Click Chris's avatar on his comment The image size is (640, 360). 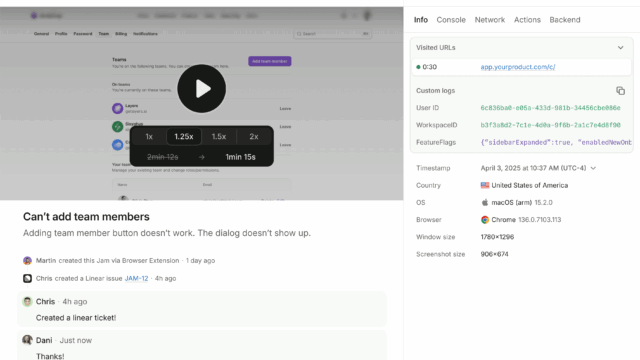tap(27, 302)
